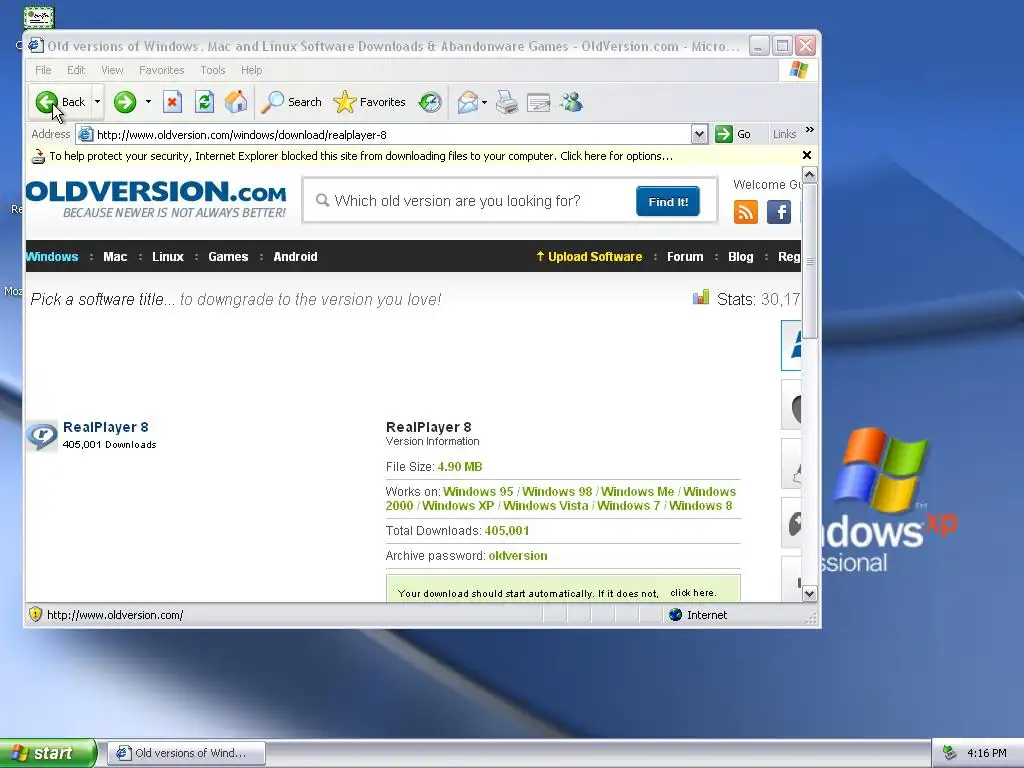The height and width of the screenshot is (768, 1024).
Task: Click the Internet Explorer title bar page icon
Action: [x=36, y=46]
